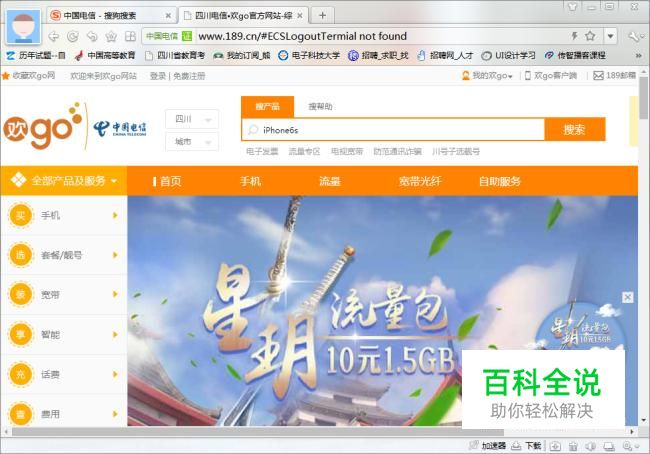
Task: Click the lightning speed mode icon
Action: click(575, 36)
